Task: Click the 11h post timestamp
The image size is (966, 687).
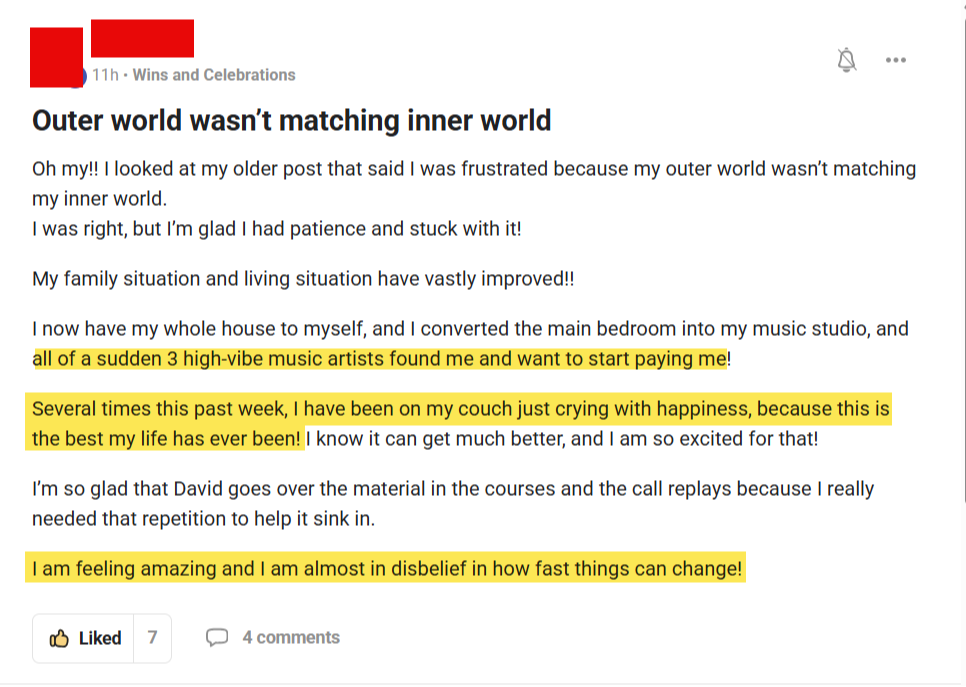Action: coord(105,75)
